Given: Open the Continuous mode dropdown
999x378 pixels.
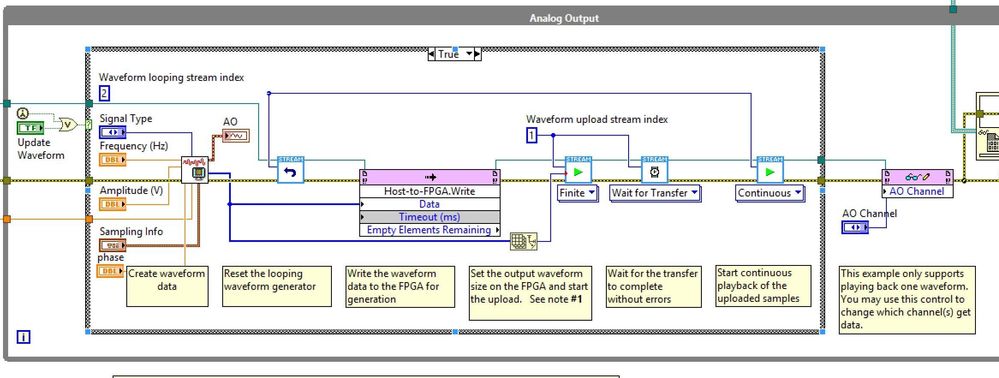Looking at the screenshot, I should coord(770,193).
